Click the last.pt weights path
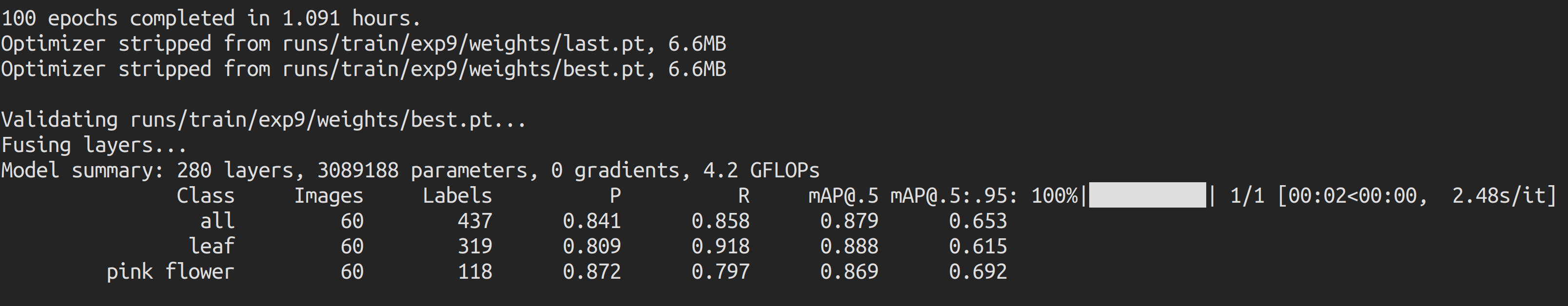Image resolution: width=1568 pixels, height=306 pixels. 463,44
